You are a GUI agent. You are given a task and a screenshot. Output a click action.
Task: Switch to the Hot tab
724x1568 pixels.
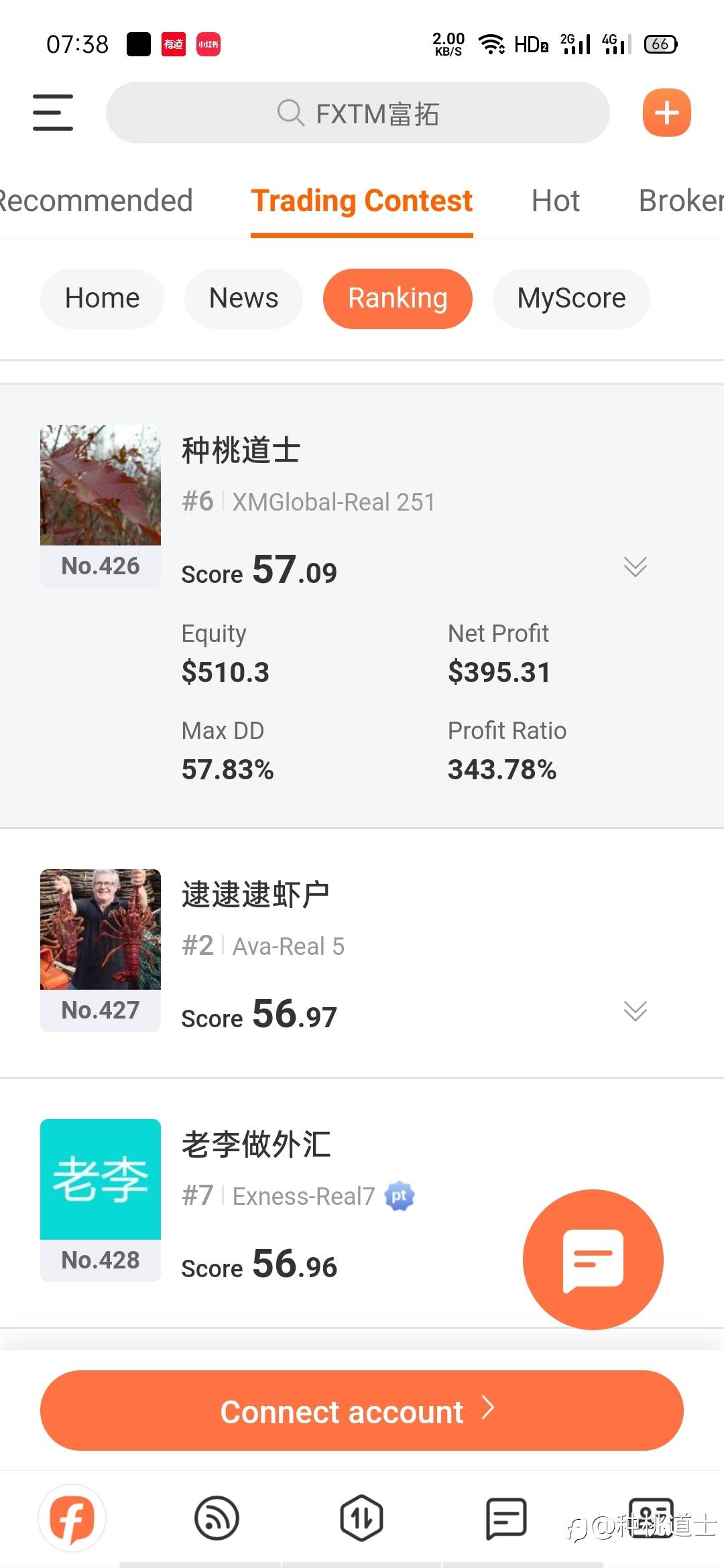click(x=555, y=201)
